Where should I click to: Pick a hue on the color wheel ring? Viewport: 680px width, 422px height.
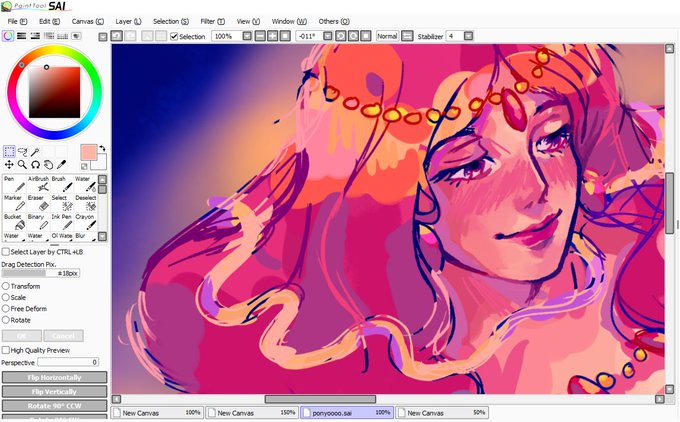pos(54,50)
